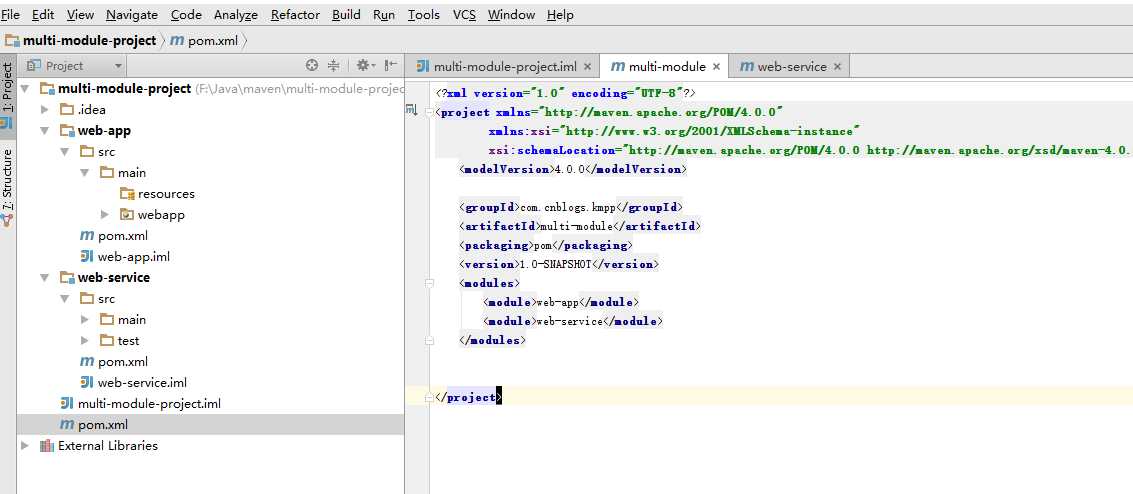Expand the .idea folder
The image size is (1133, 494).
point(45,110)
